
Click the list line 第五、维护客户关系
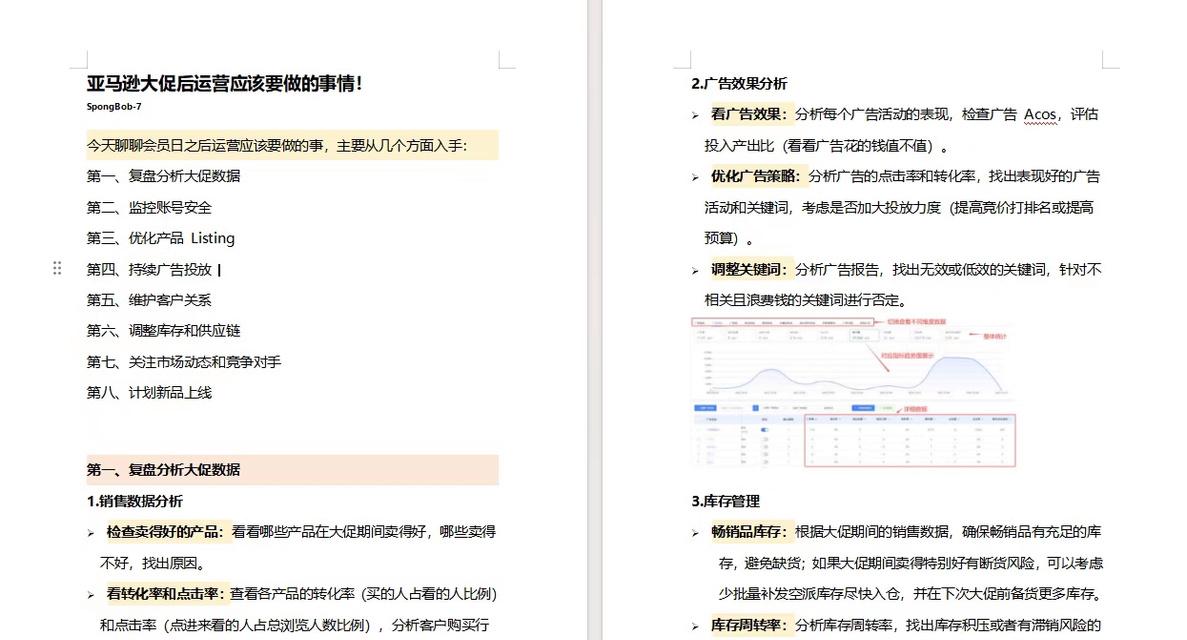click(148, 300)
